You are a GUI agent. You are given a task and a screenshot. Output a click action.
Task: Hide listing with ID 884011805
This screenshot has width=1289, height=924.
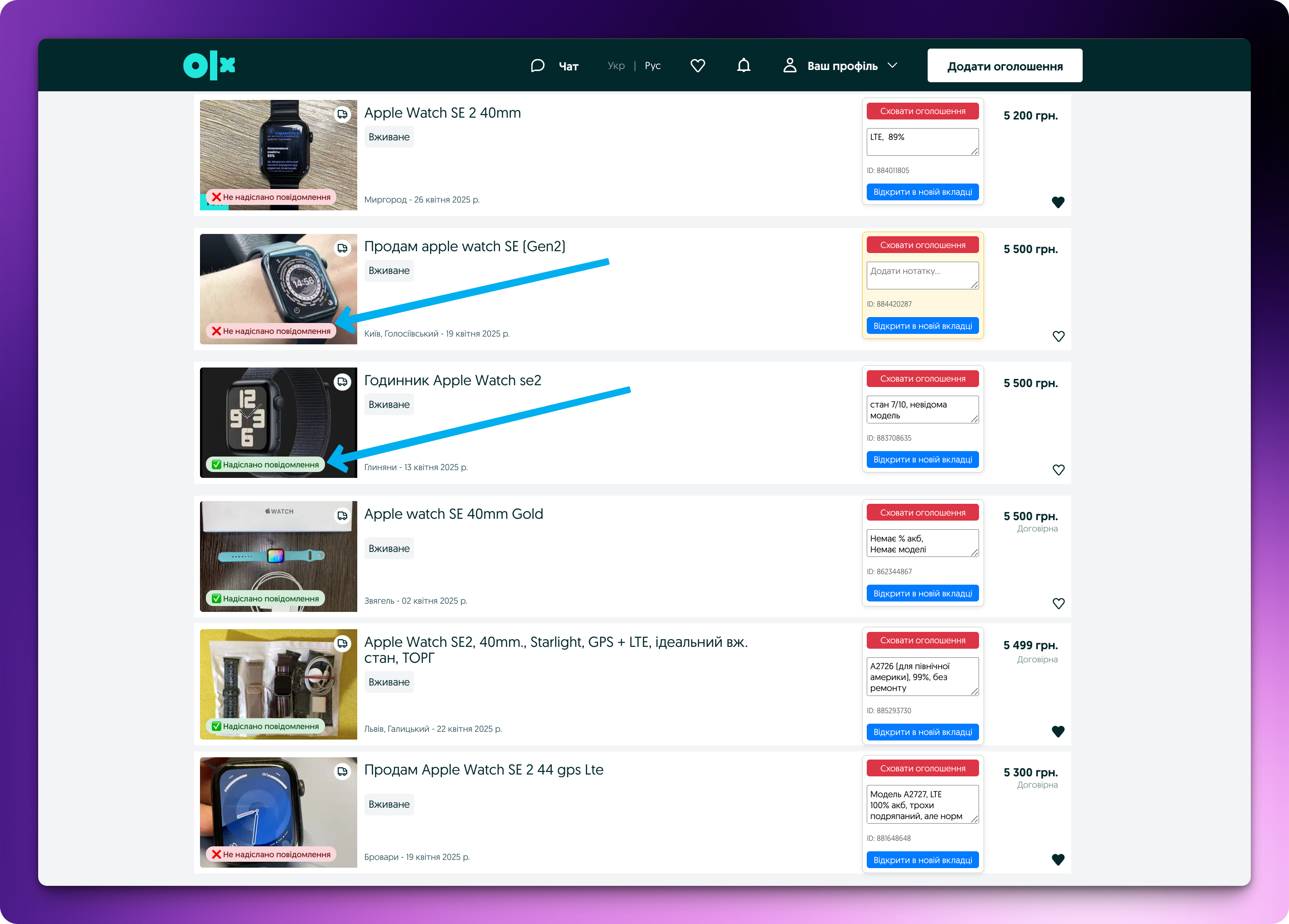coord(922,111)
